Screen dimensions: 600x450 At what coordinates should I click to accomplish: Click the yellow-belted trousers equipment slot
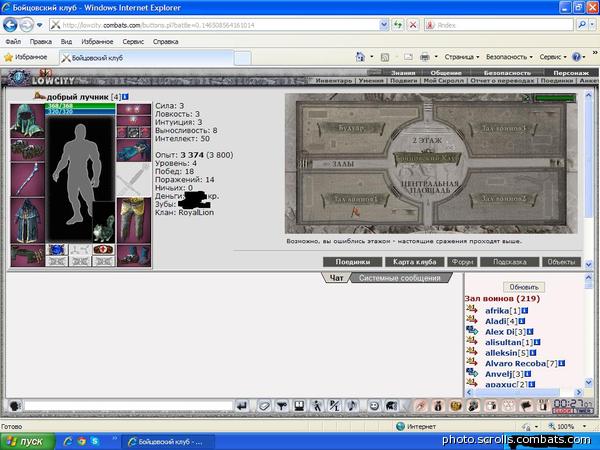pyautogui.click(x=134, y=220)
